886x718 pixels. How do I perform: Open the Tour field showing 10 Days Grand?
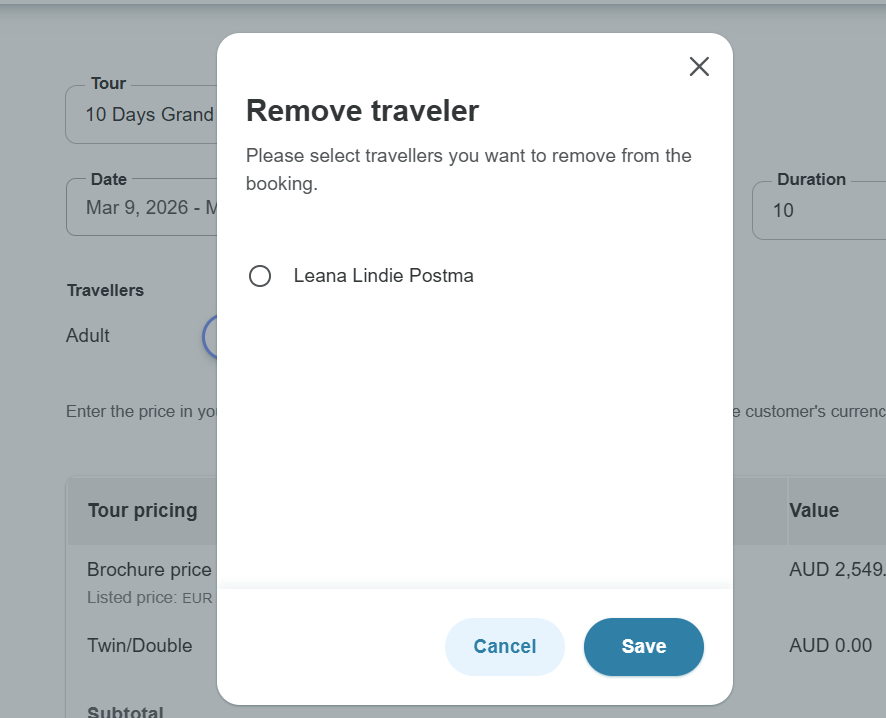click(x=150, y=115)
